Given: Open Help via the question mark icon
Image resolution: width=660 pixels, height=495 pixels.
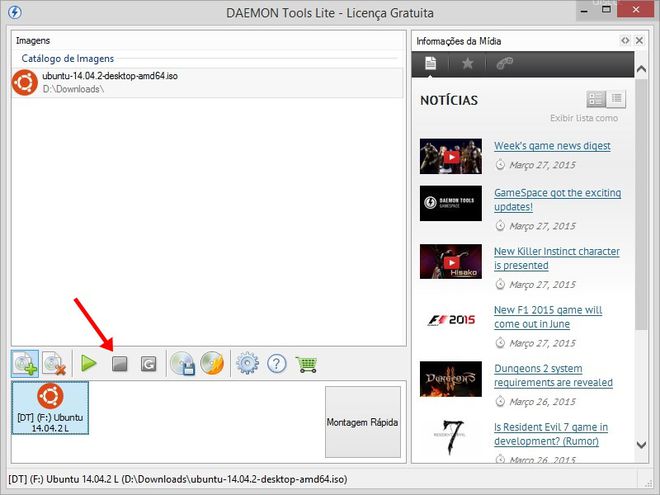Looking at the screenshot, I should 277,363.
